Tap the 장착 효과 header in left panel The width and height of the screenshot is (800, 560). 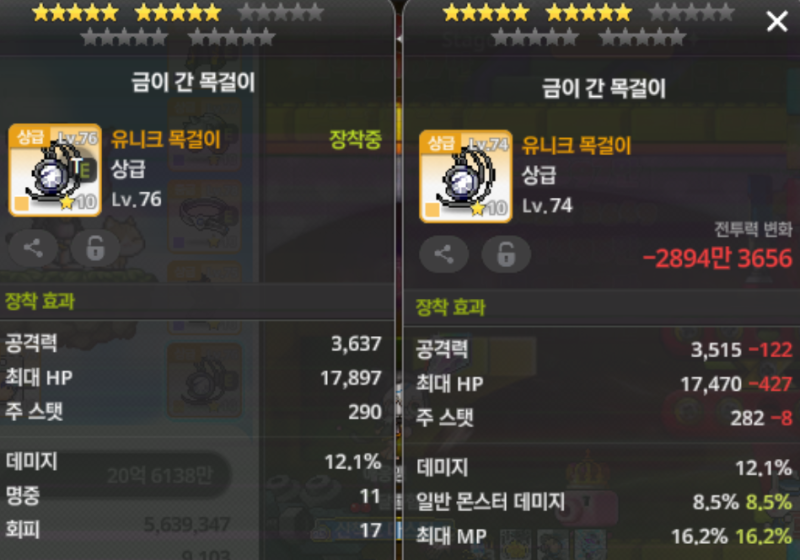click(x=40, y=301)
